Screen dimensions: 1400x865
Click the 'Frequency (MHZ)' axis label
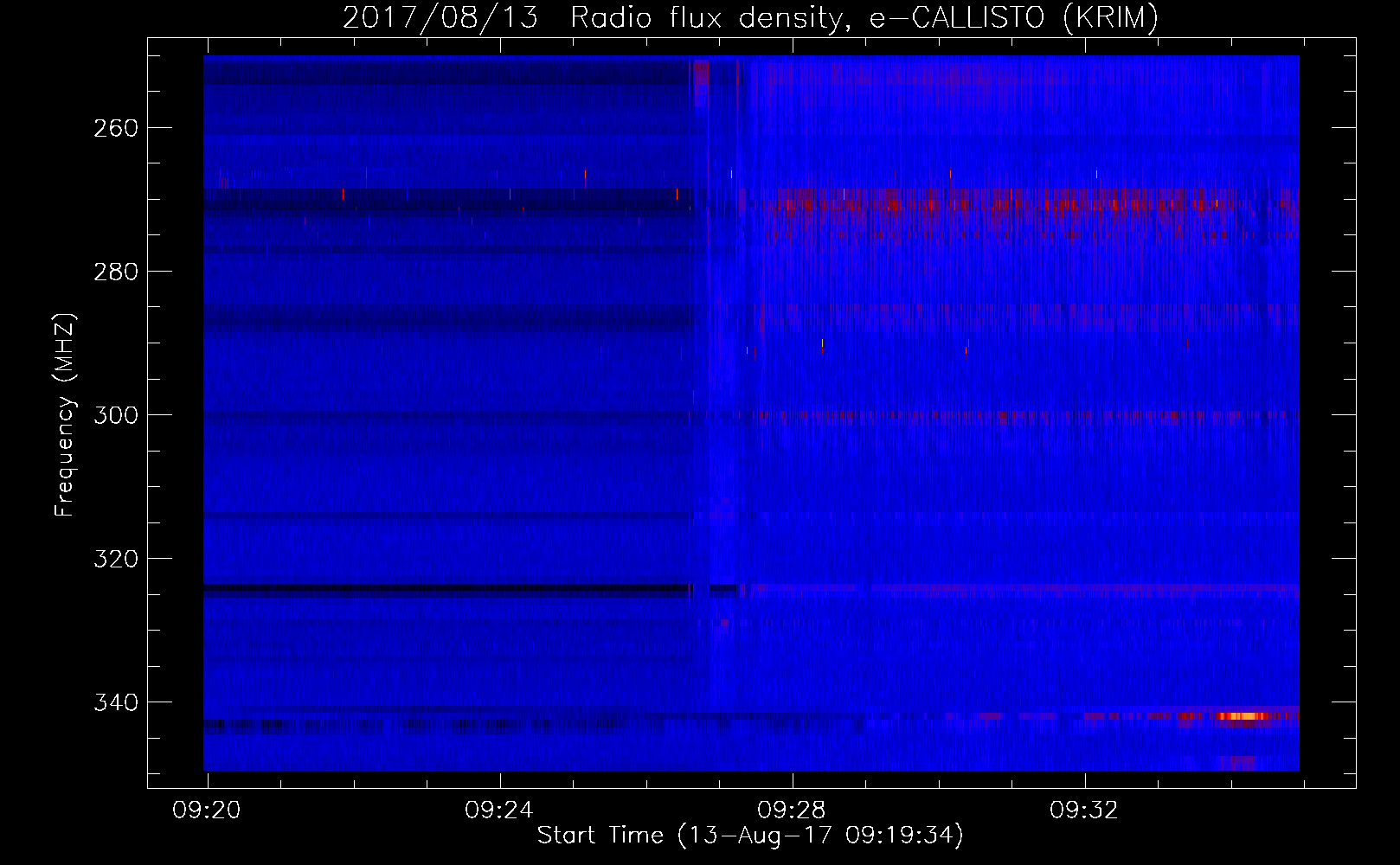(x=65, y=414)
